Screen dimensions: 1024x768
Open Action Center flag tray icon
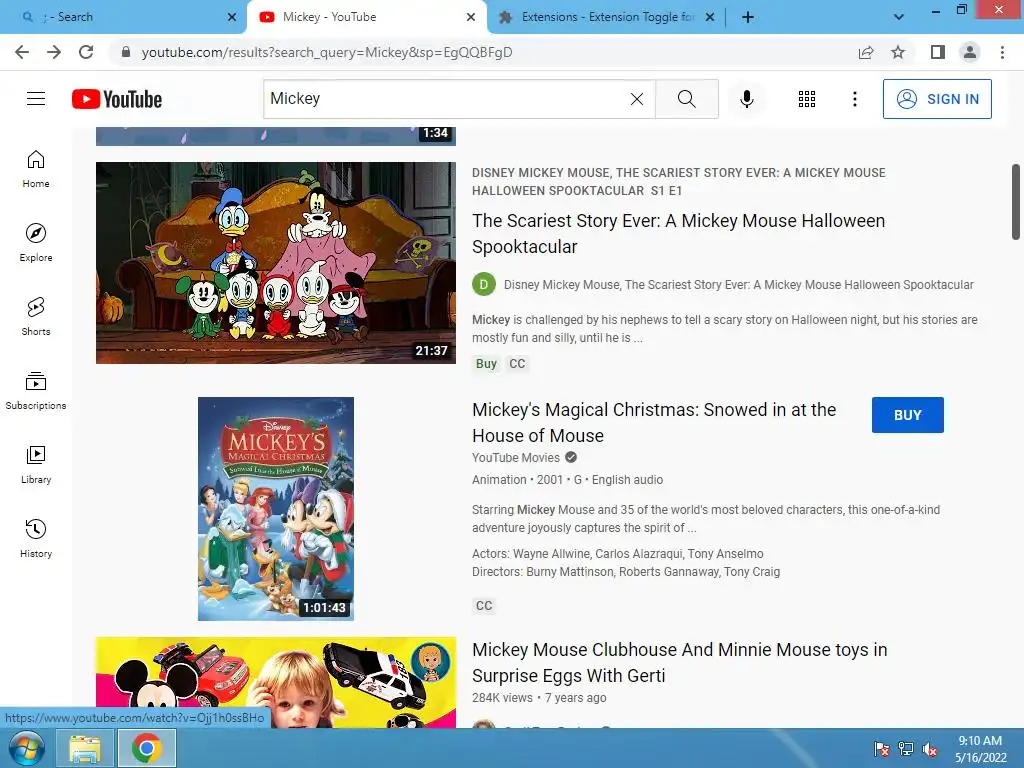tap(882, 749)
